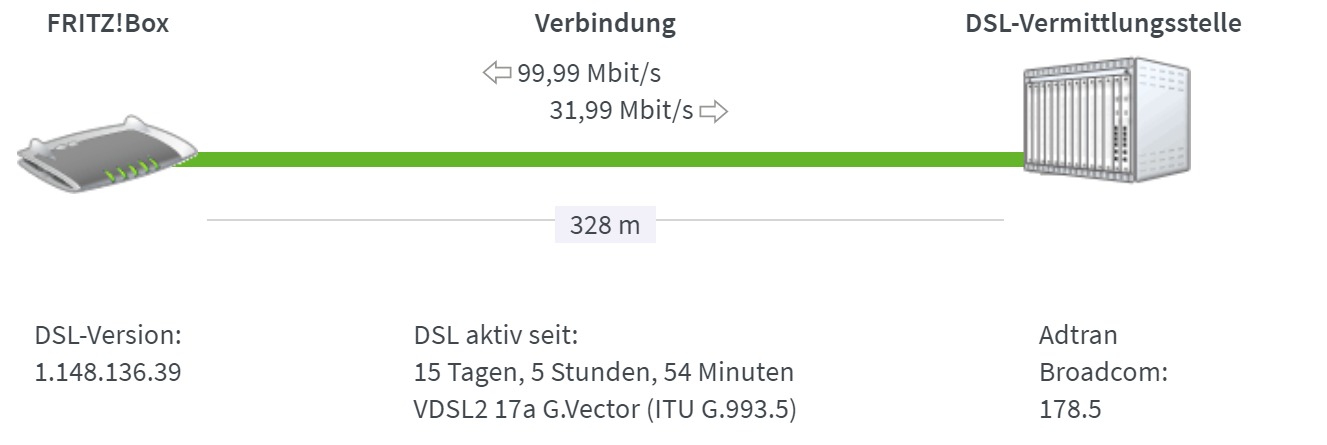Viewport: 1327px width, 445px height.
Task: Click the DSL-Vermittlungsstelle heading
Action: pyautogui.click(x=1104, y=24)
